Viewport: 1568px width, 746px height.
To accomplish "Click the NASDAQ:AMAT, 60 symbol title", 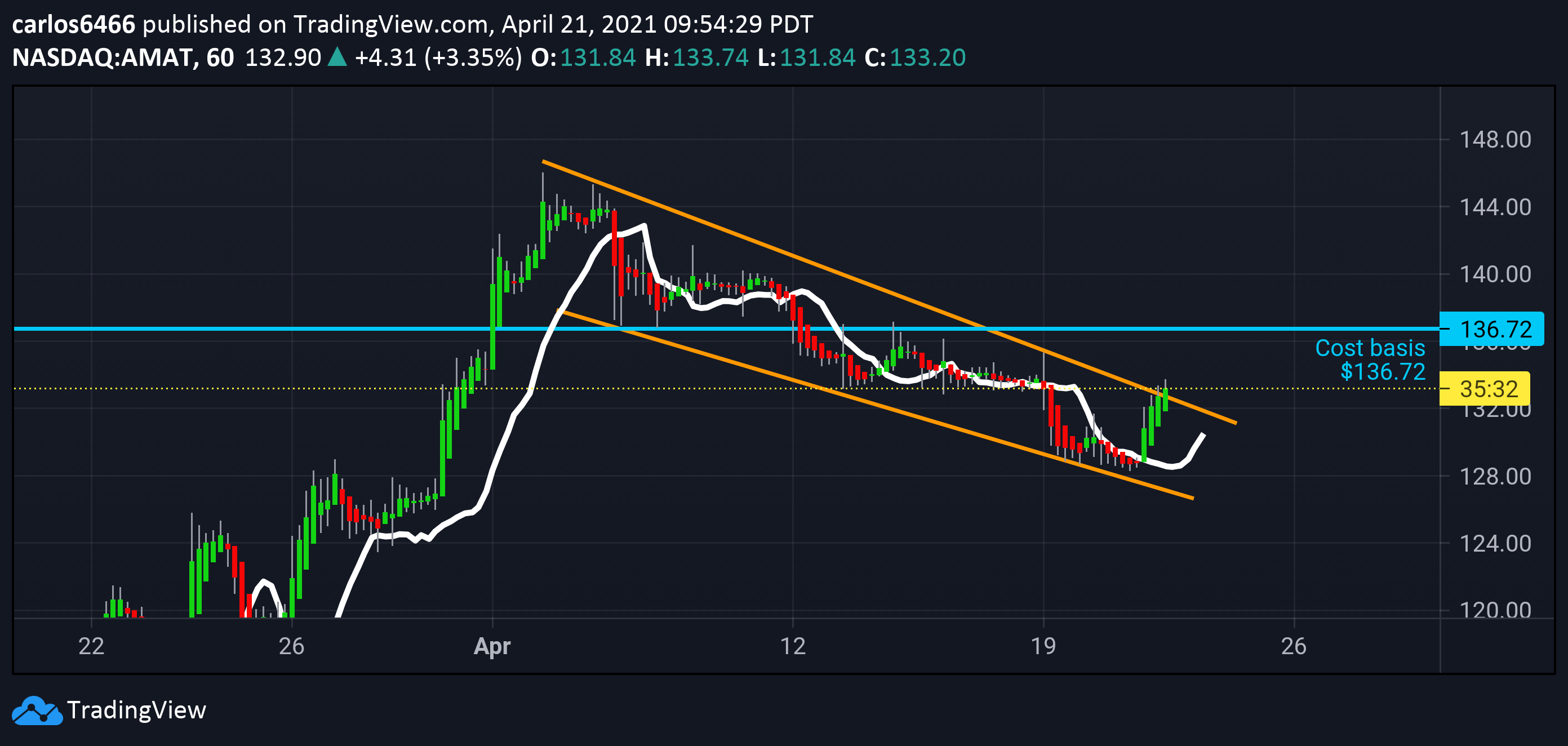I will click(123, 57).
